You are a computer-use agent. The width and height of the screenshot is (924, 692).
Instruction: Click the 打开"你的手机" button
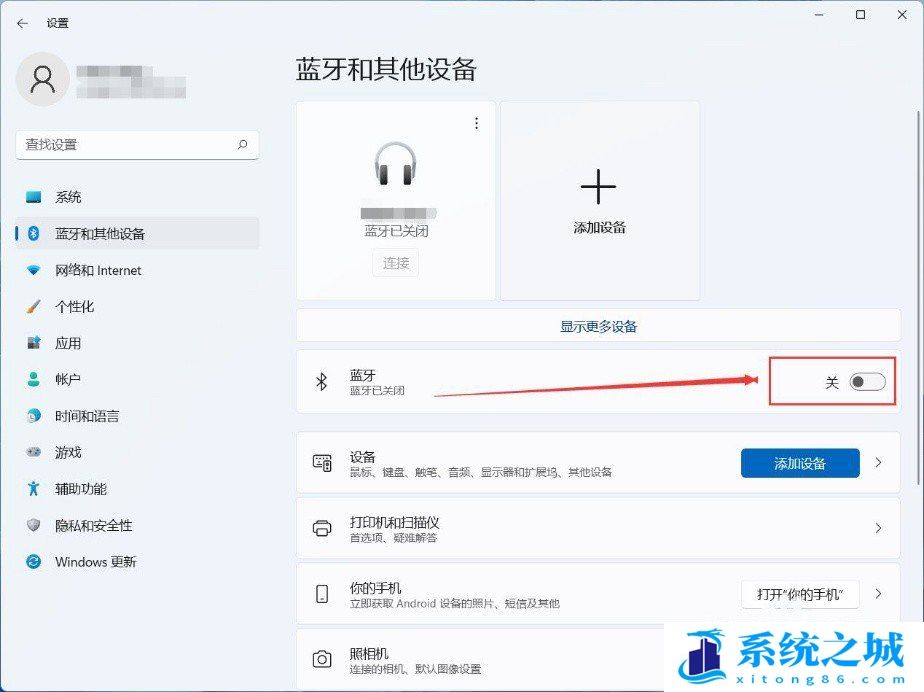800,594
